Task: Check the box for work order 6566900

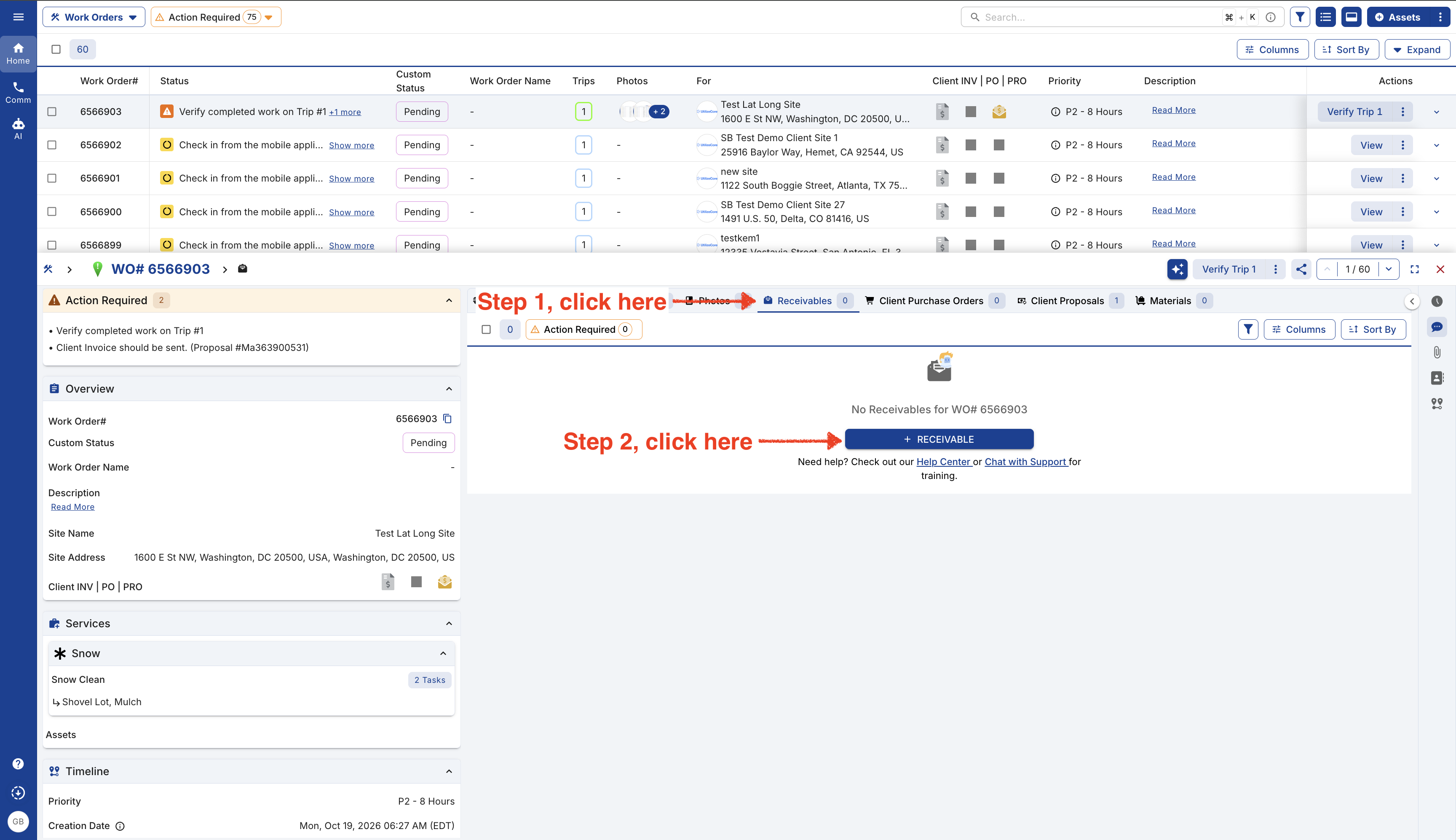Action: (x=52, y=212)
